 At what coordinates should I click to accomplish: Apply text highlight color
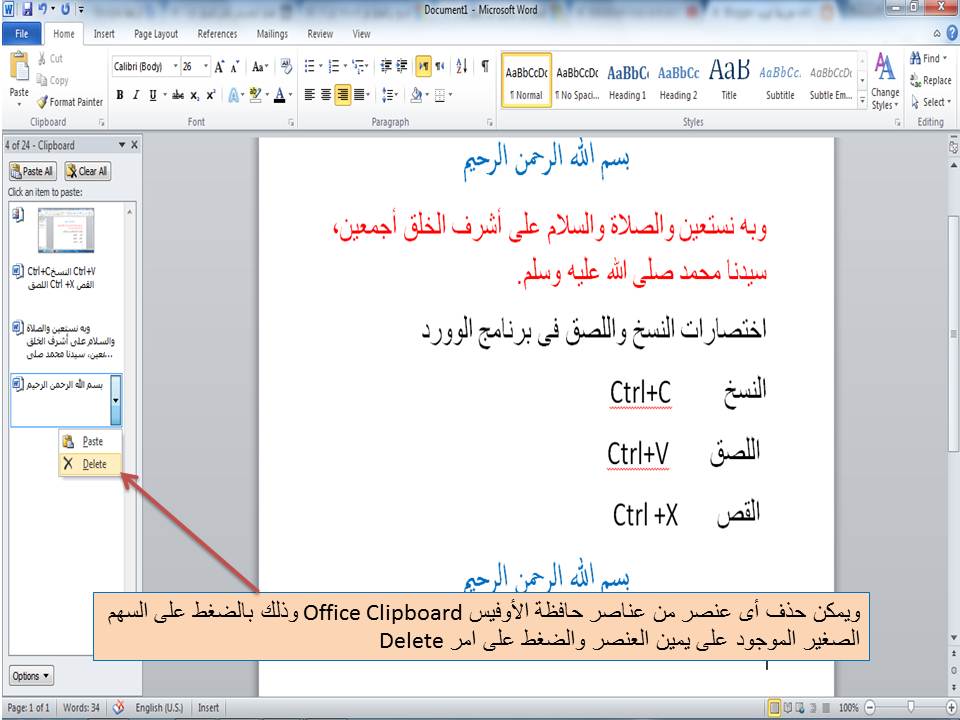(x=254, y=92)
